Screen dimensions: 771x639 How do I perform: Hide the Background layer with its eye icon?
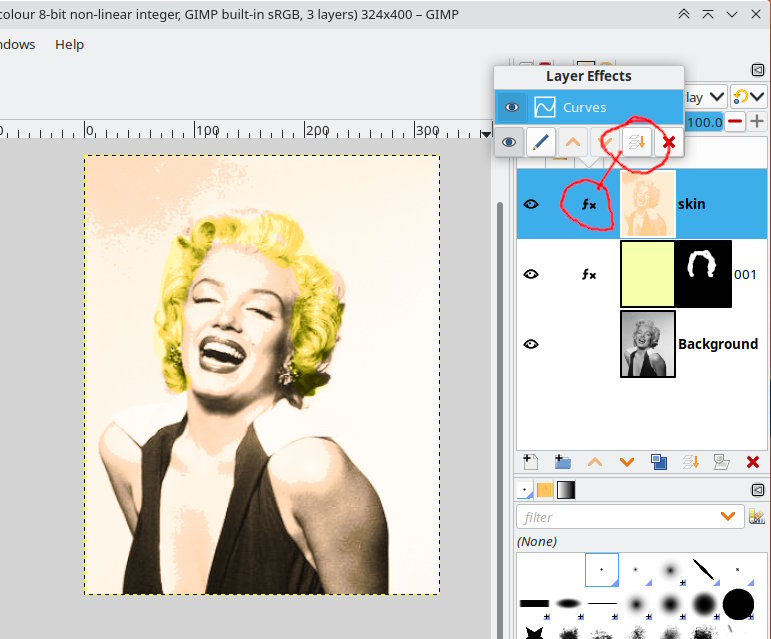(x=531, y=344)
